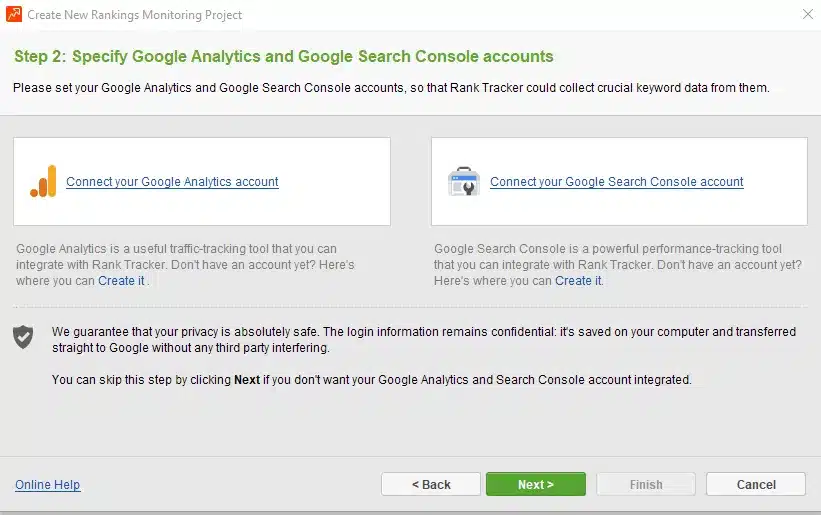Screen dimensions: 821x515
Task: Click the Google Analytics description text
Action: coord(185,265)
